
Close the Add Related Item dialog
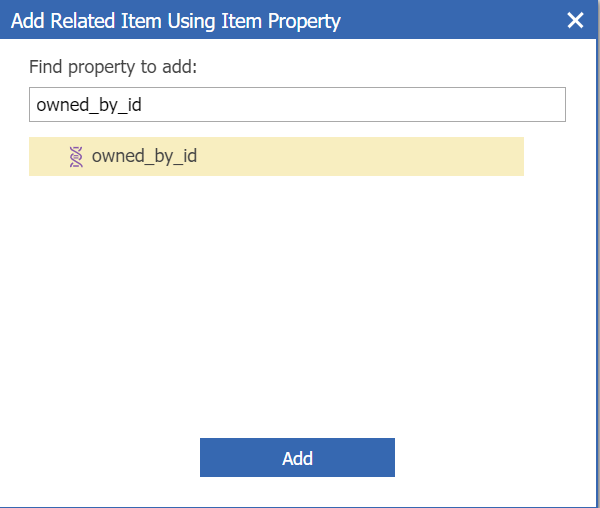[x=575, y=20]
